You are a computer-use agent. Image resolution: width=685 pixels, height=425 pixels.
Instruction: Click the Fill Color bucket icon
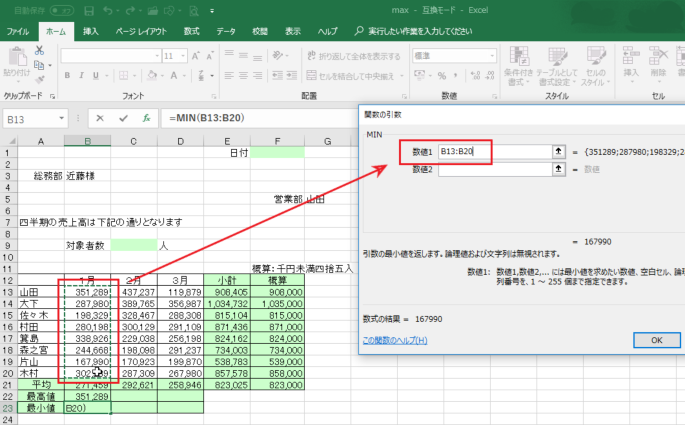pos(152,76)
